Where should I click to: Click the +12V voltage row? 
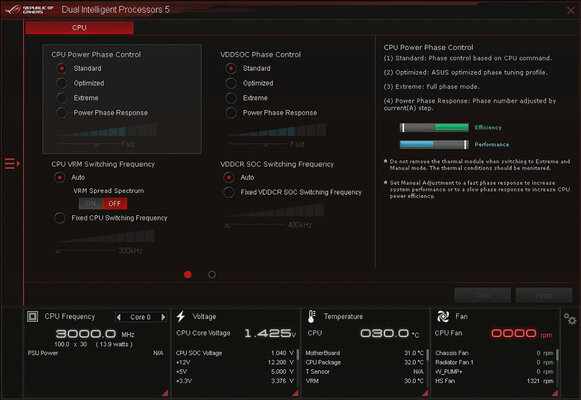click(235, 362)
